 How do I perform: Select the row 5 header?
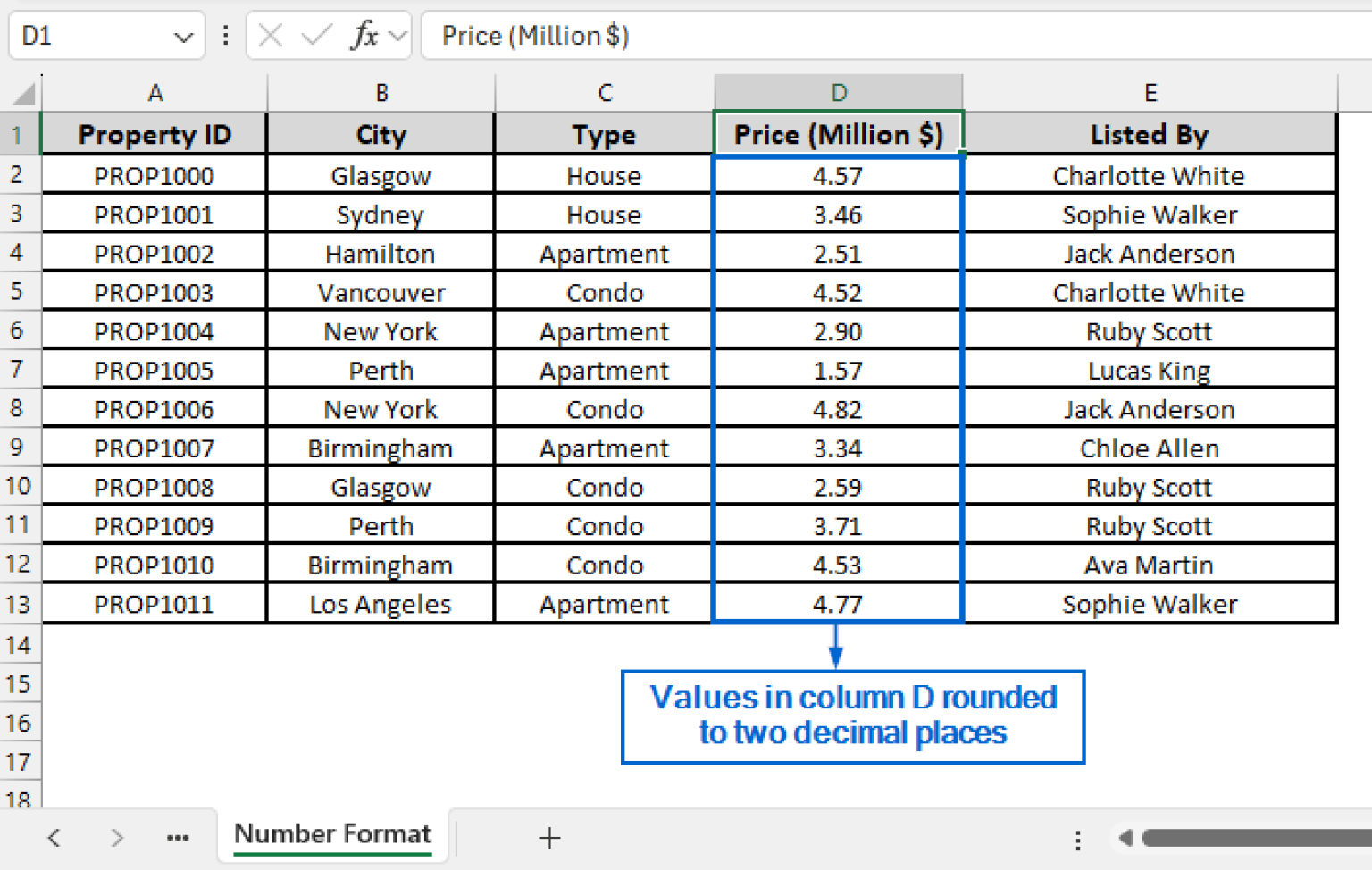pyautogui.click(x=20, y=291)
